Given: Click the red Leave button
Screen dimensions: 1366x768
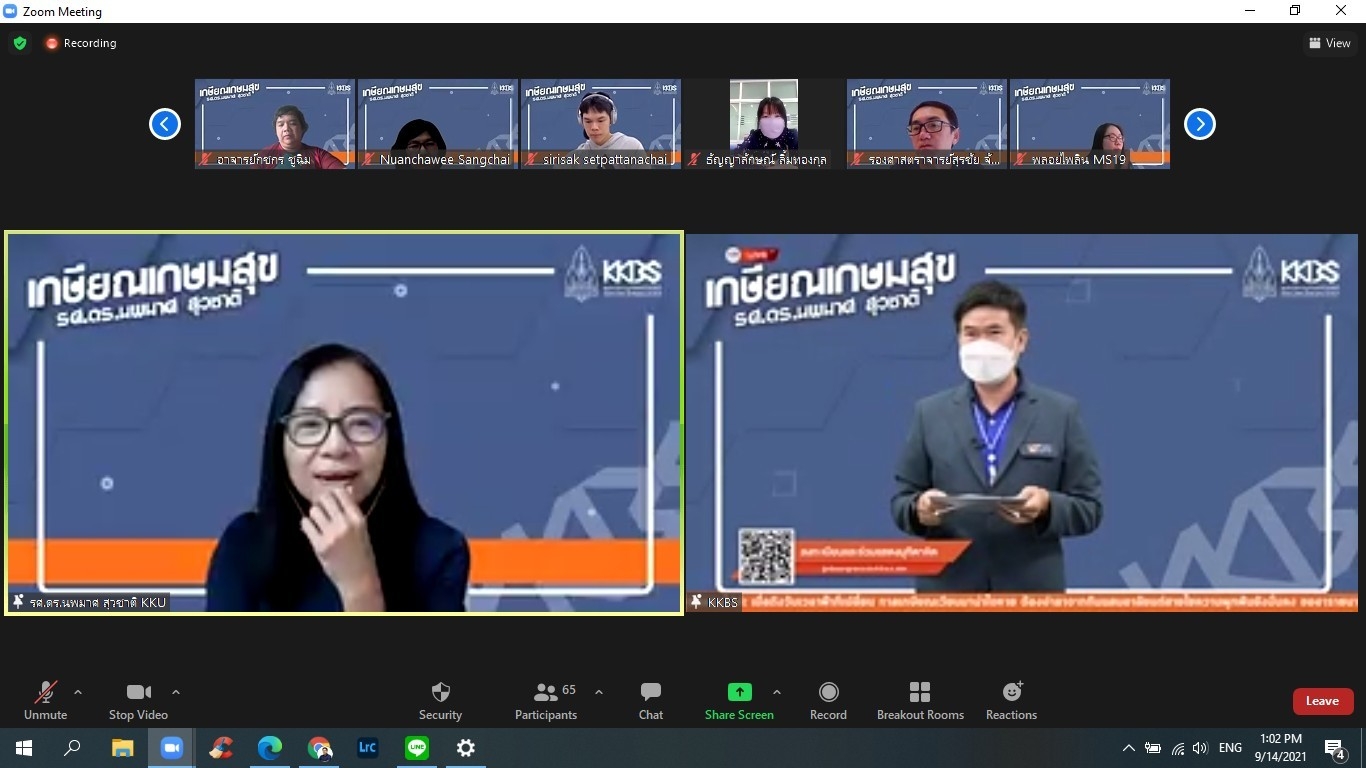Looking at the screenshot, I should point(1322,701).
